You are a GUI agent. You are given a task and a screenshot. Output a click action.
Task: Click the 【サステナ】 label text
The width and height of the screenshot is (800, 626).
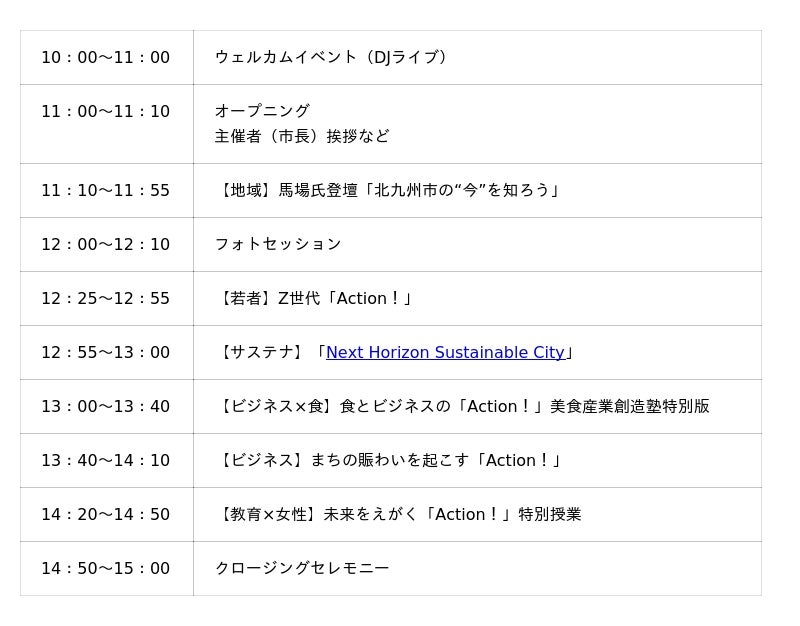click(262, 352)
